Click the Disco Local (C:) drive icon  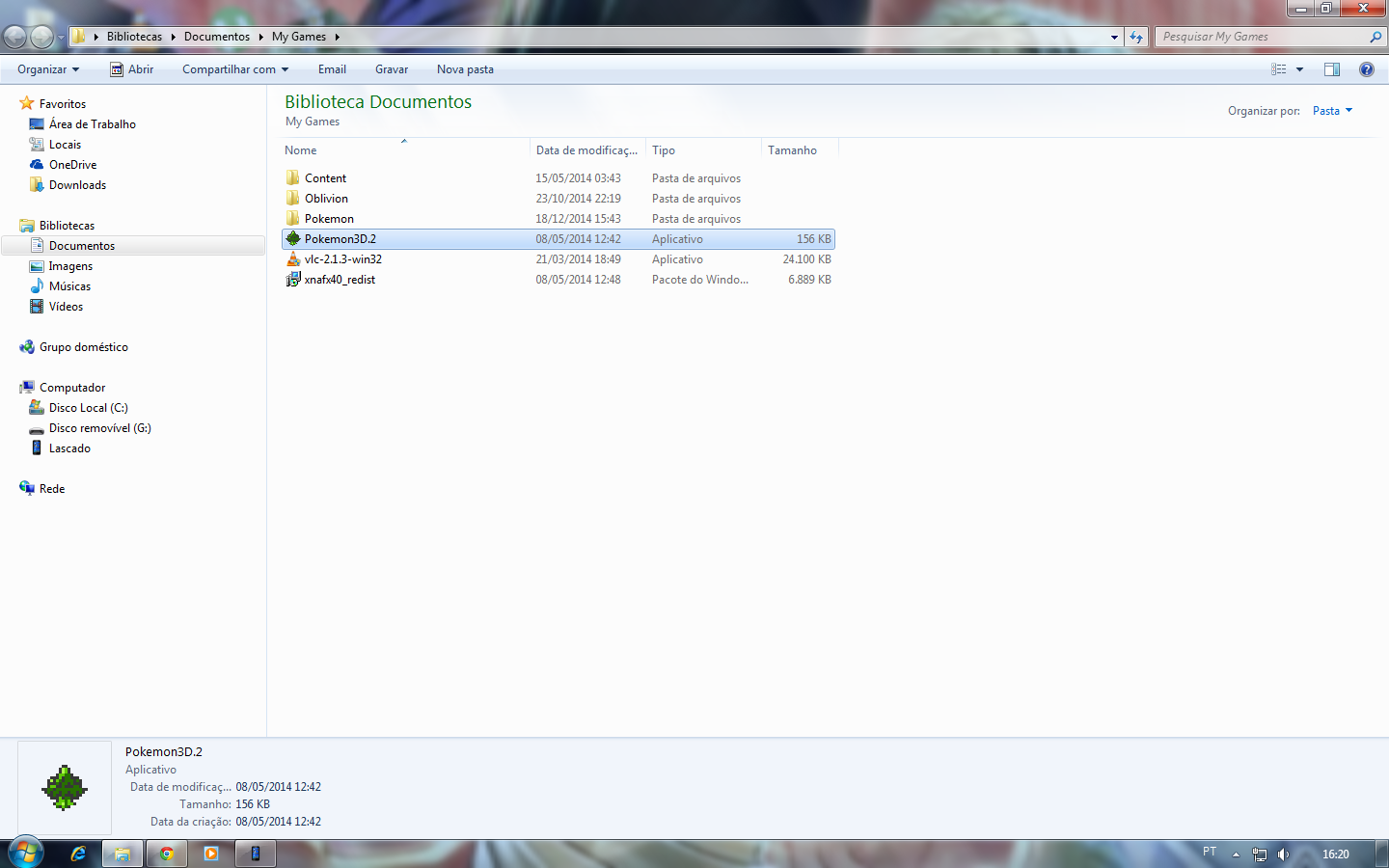click(x=37, y=407)
